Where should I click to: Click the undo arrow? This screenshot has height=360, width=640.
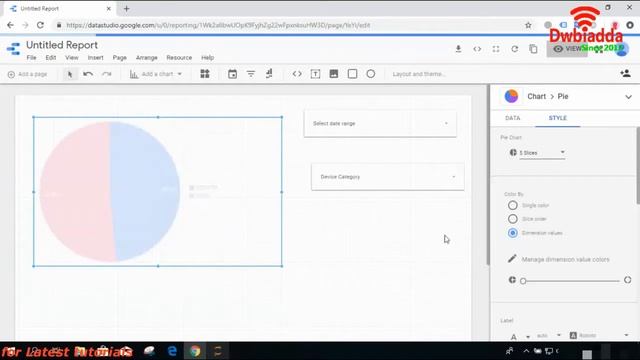[88, 74]
